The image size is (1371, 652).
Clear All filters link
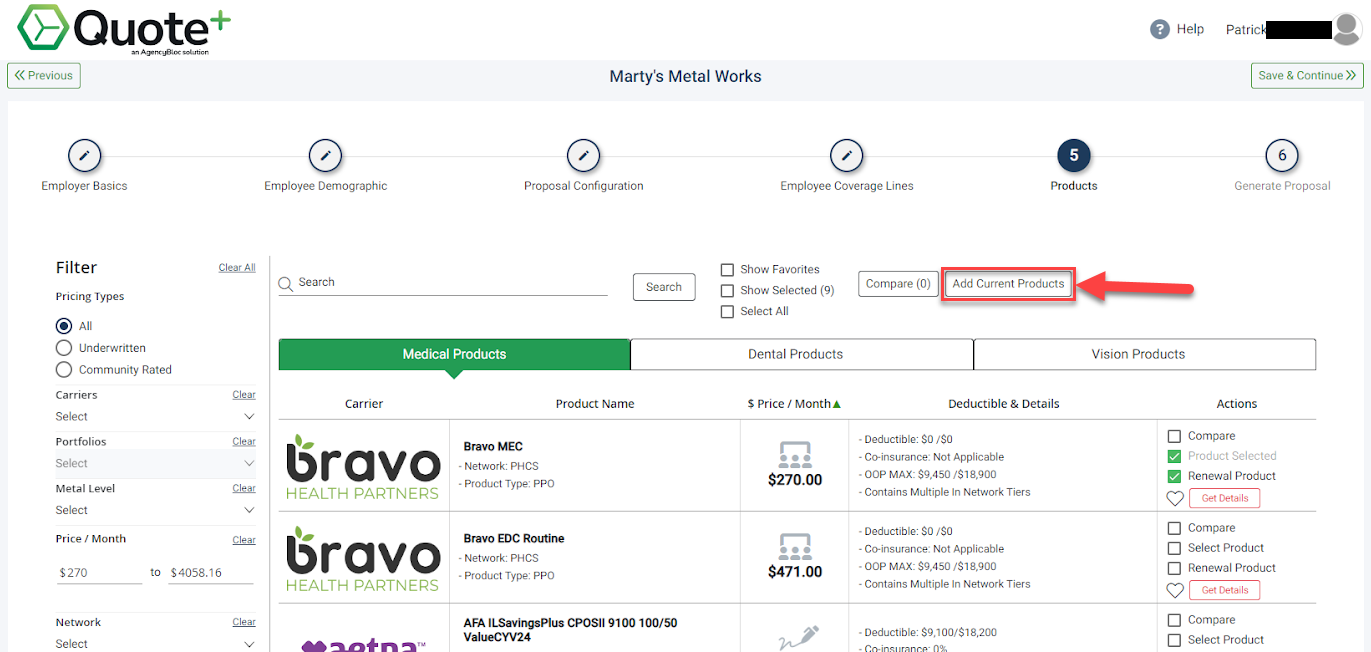tap(237, 268)
